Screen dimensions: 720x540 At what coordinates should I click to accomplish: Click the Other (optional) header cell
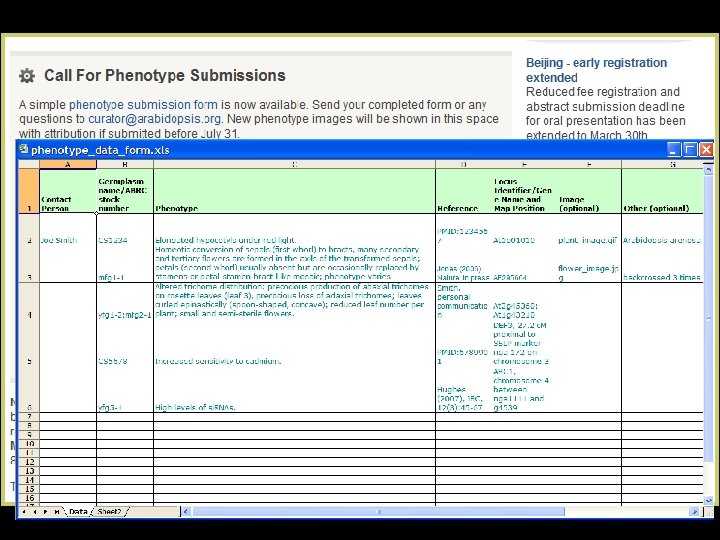pyautogui.click(x=663, y=191)
